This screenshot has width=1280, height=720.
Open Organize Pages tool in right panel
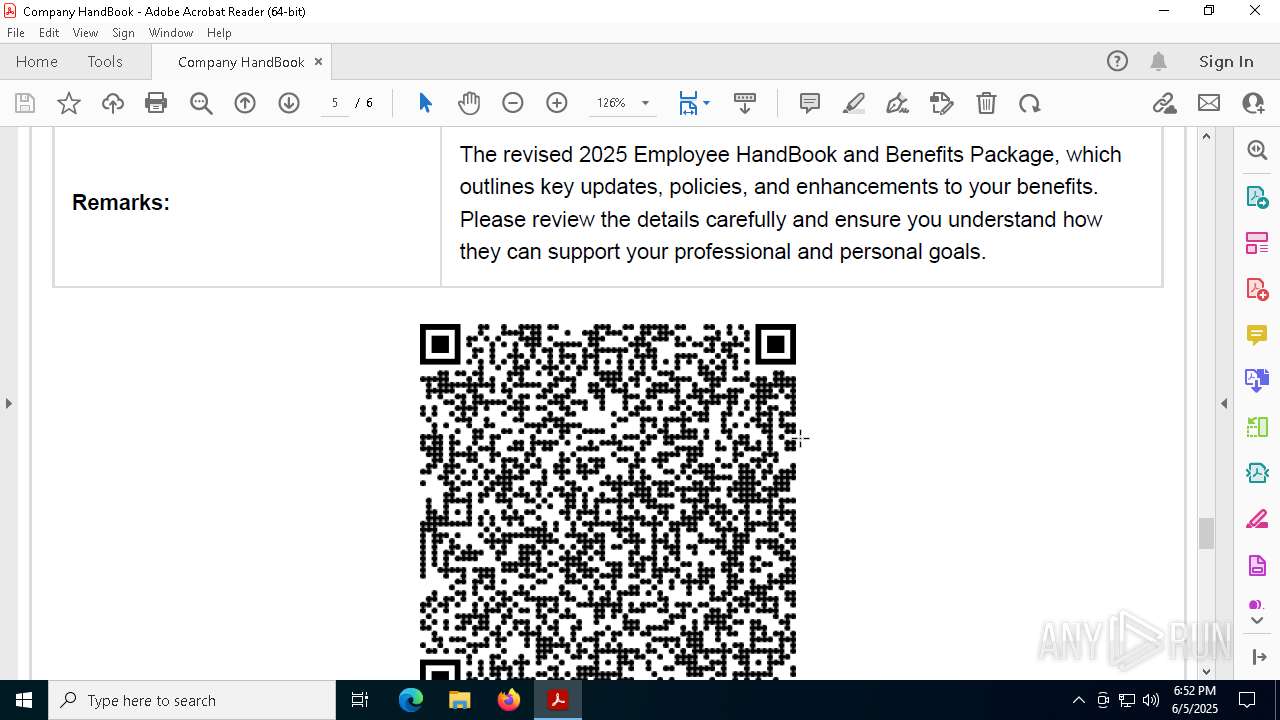pos(1257,243)
